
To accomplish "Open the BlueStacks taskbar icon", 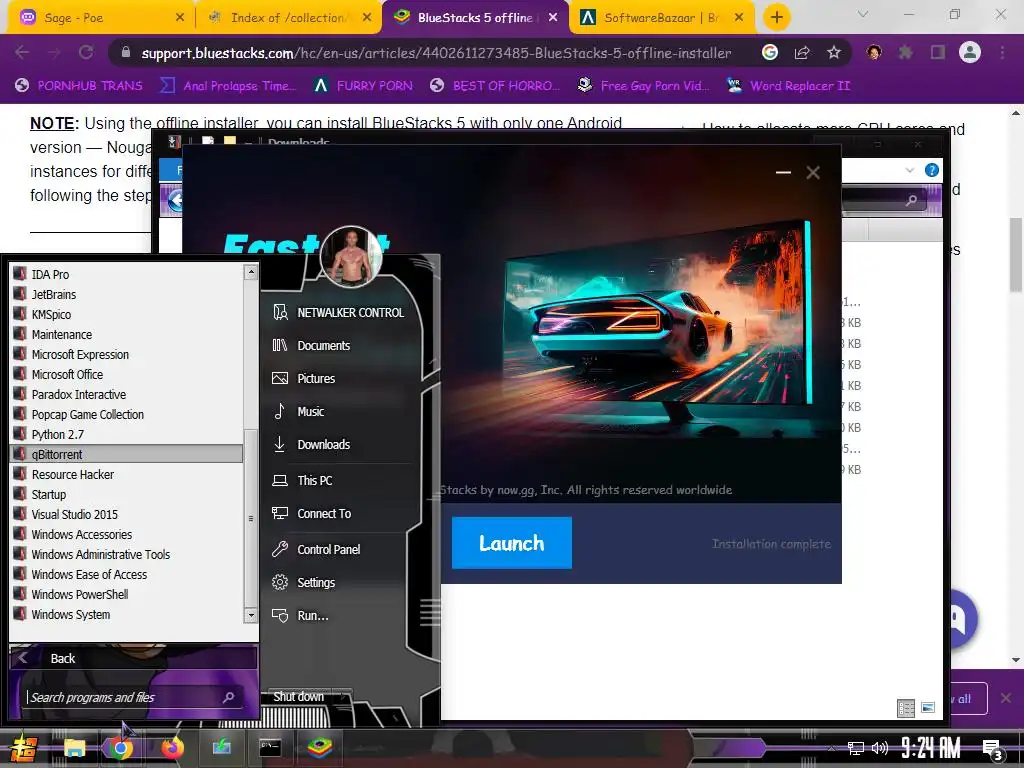I will coord(319,748).
